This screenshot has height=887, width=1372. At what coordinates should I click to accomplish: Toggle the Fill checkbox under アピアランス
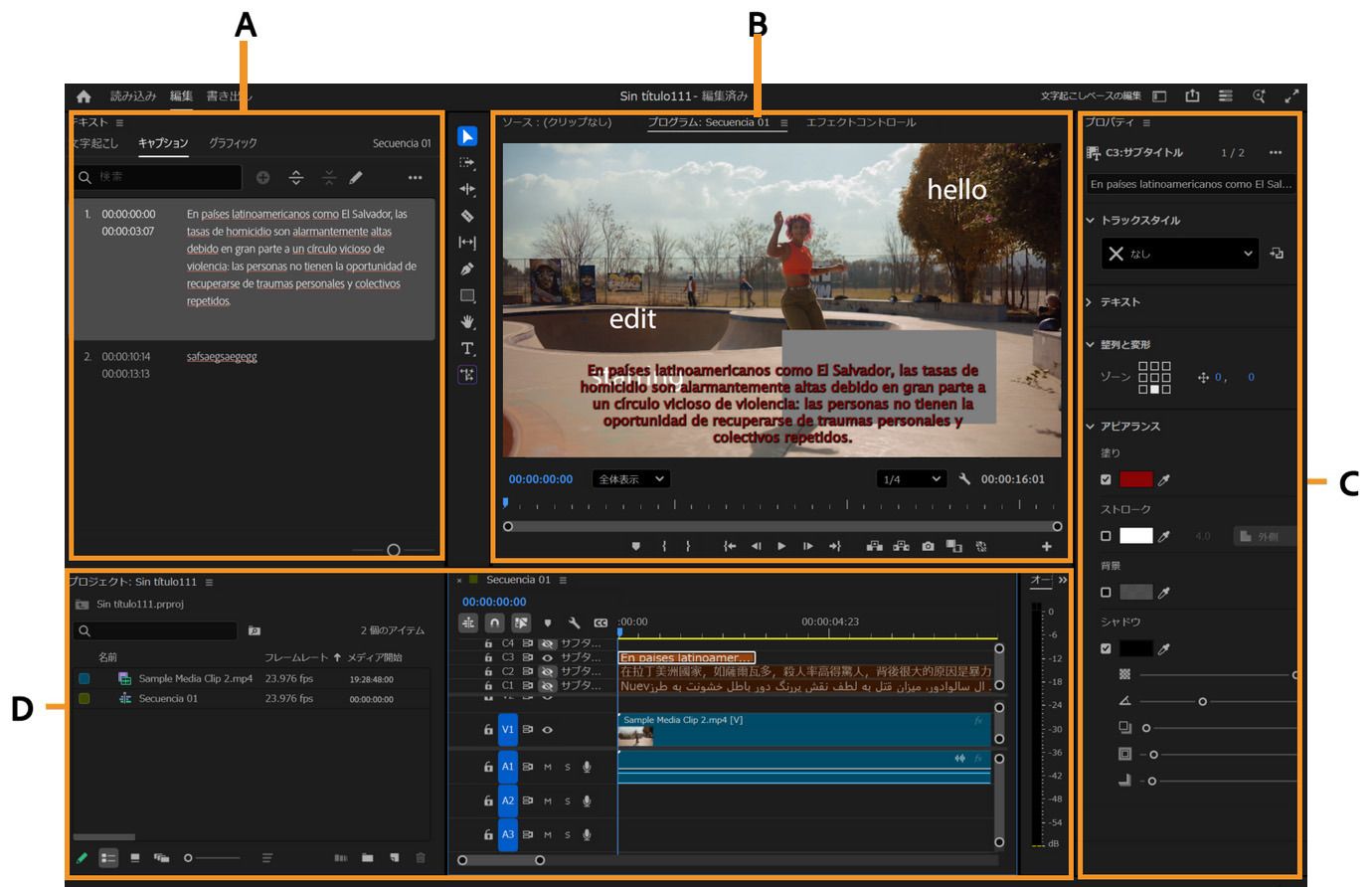pyautogui.click(x=1106, y=480)
